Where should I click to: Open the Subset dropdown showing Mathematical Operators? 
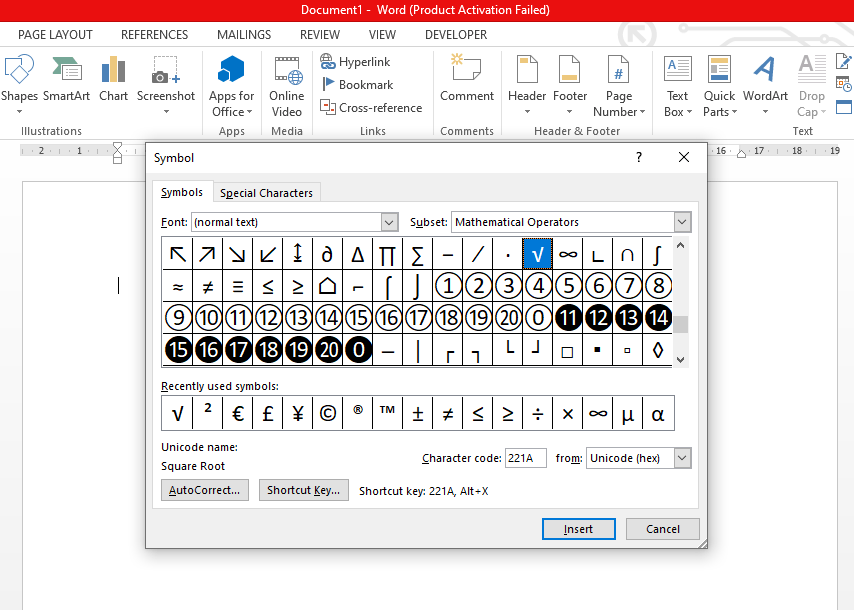point(682,221)
